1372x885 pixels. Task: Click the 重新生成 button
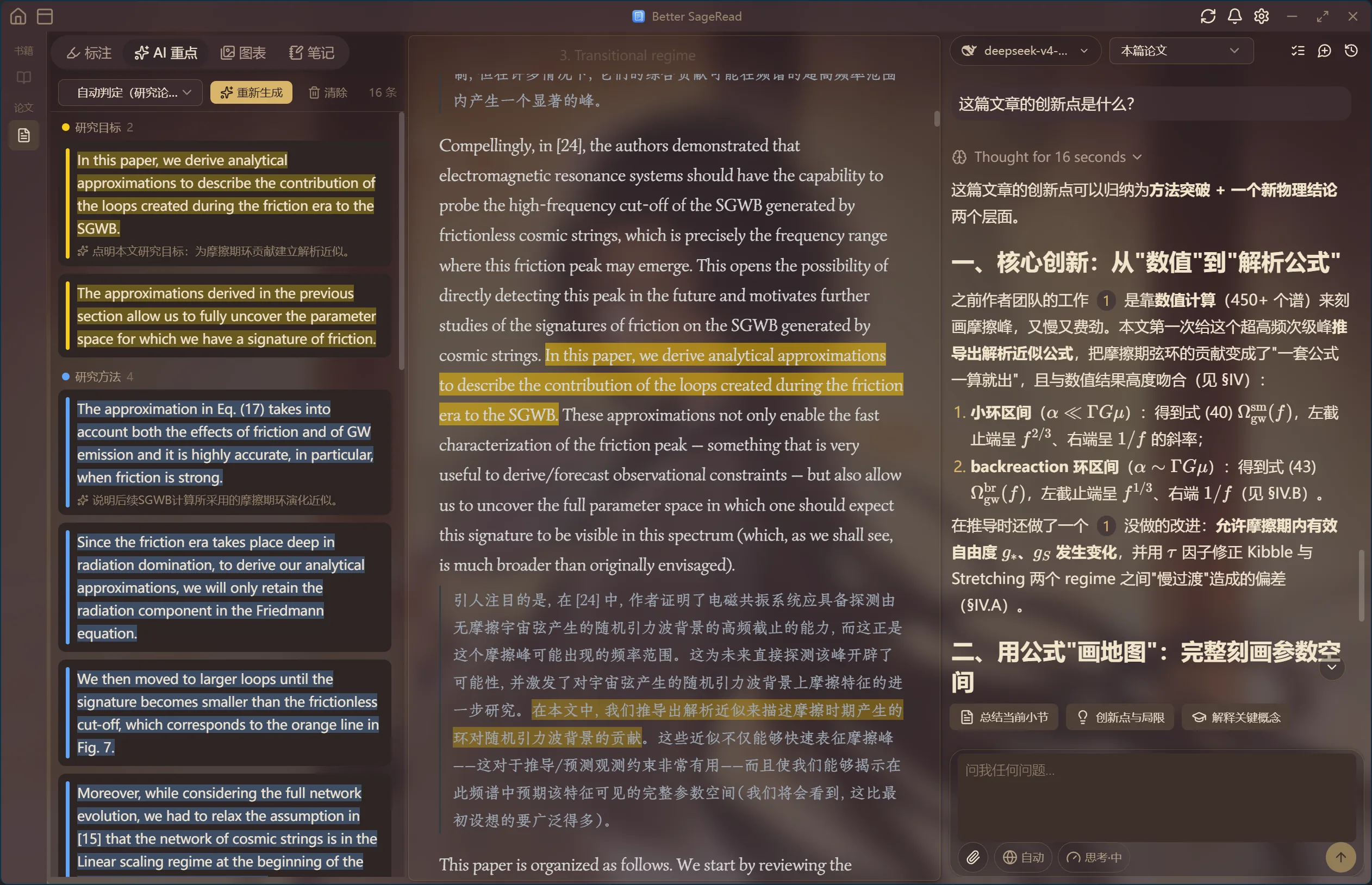coord(251,92)
